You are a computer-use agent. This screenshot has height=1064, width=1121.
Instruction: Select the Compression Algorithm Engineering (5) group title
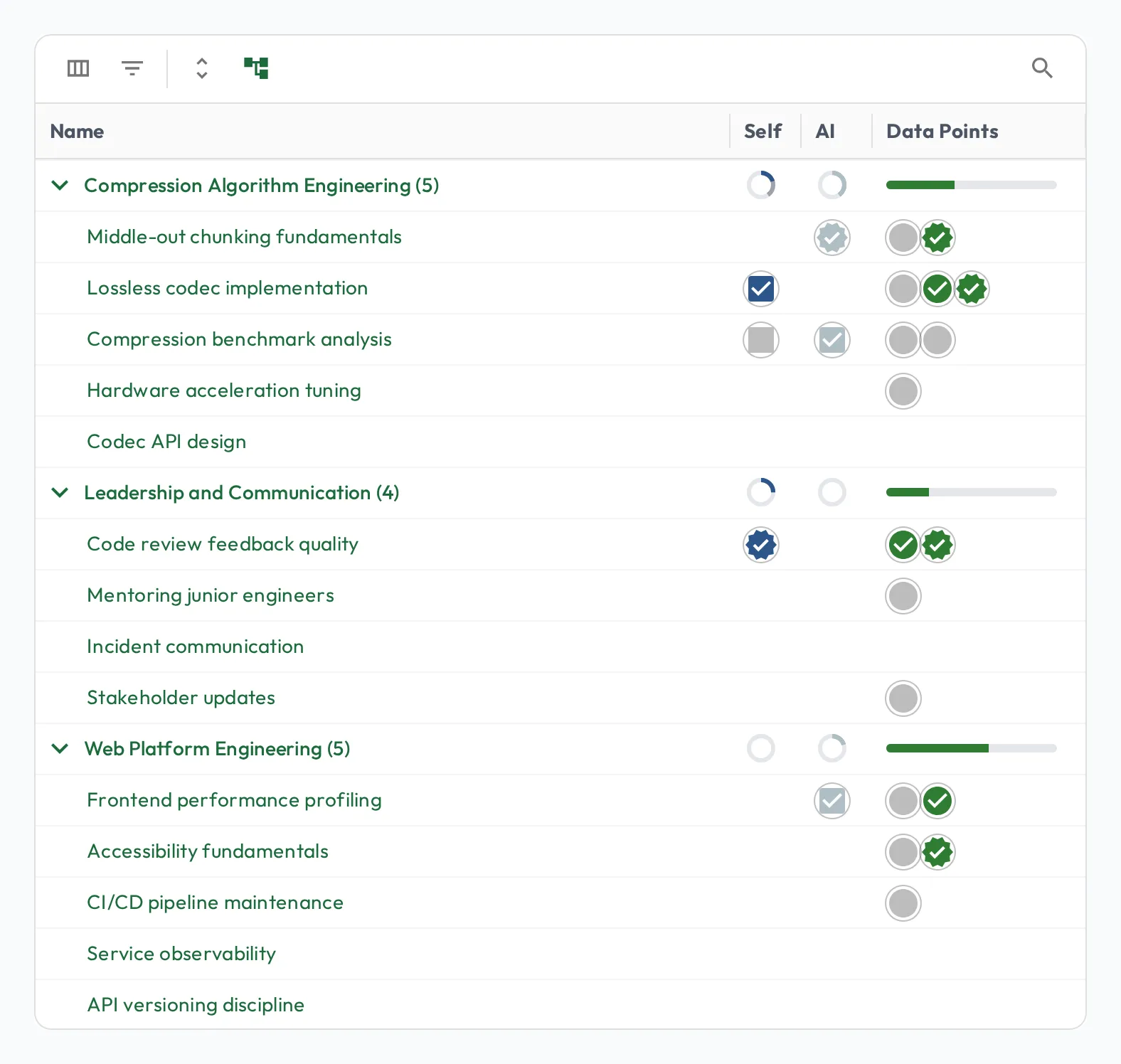pyautogui.click(x=262, y=186)
